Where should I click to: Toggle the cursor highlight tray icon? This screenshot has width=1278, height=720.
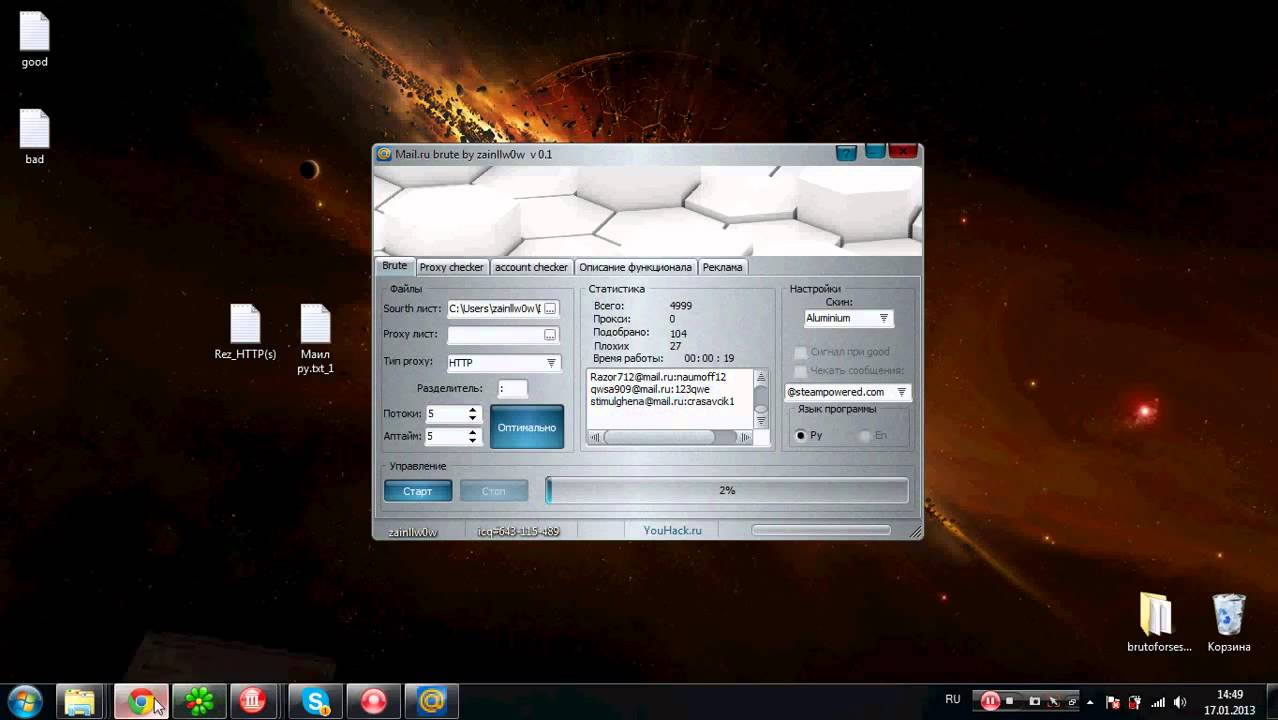pos(1054,701)
